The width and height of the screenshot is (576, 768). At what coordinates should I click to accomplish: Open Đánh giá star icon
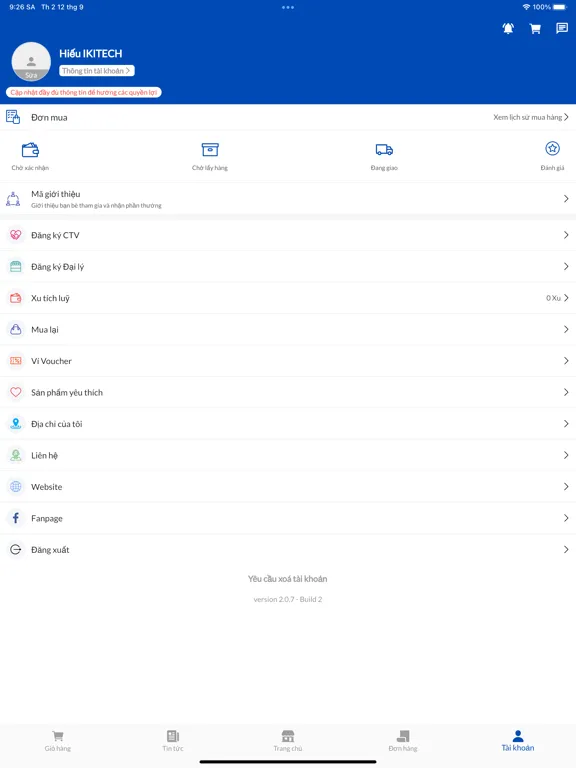point(552,148)
